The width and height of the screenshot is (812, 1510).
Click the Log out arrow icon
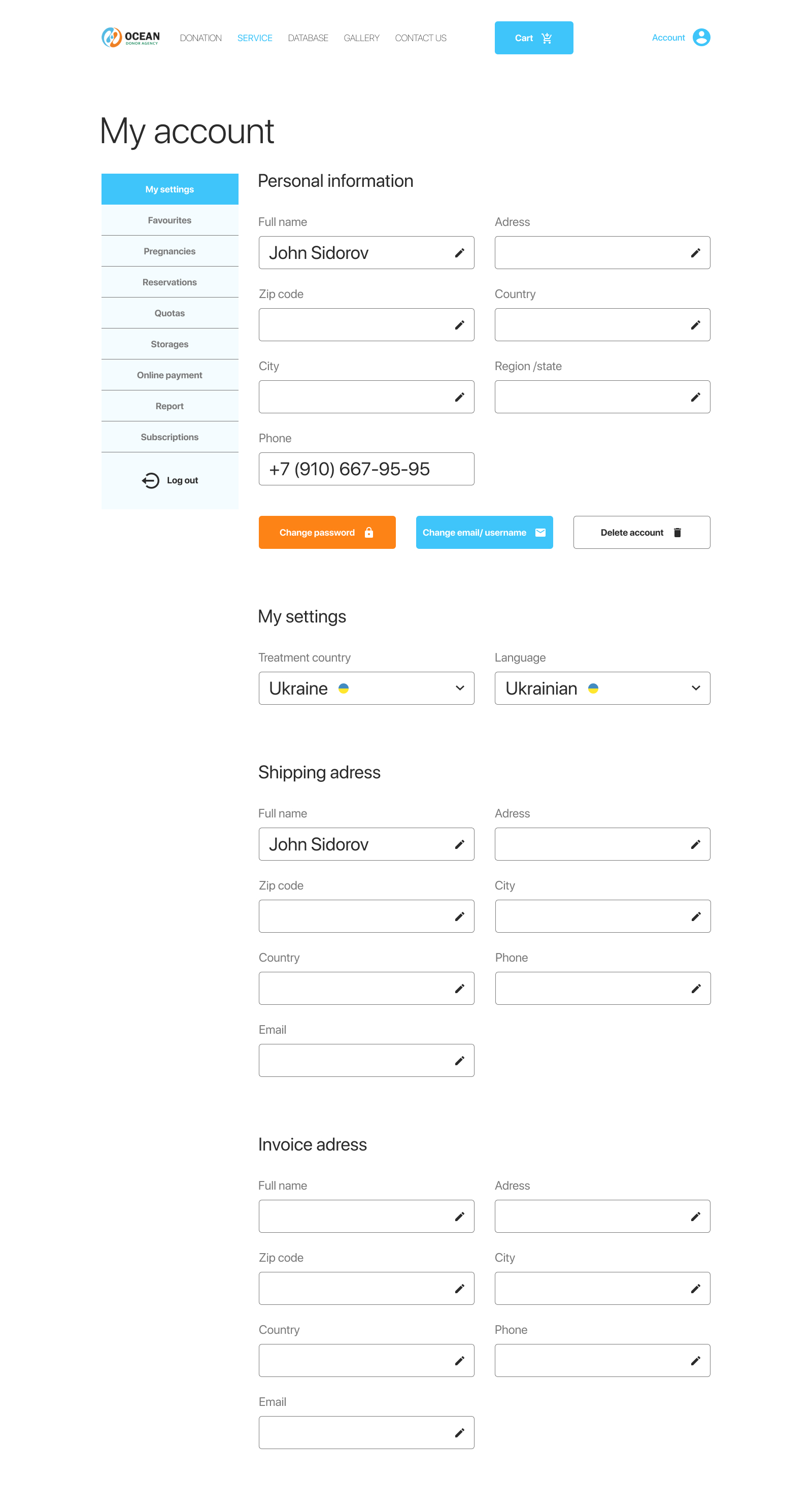(151, 481)
